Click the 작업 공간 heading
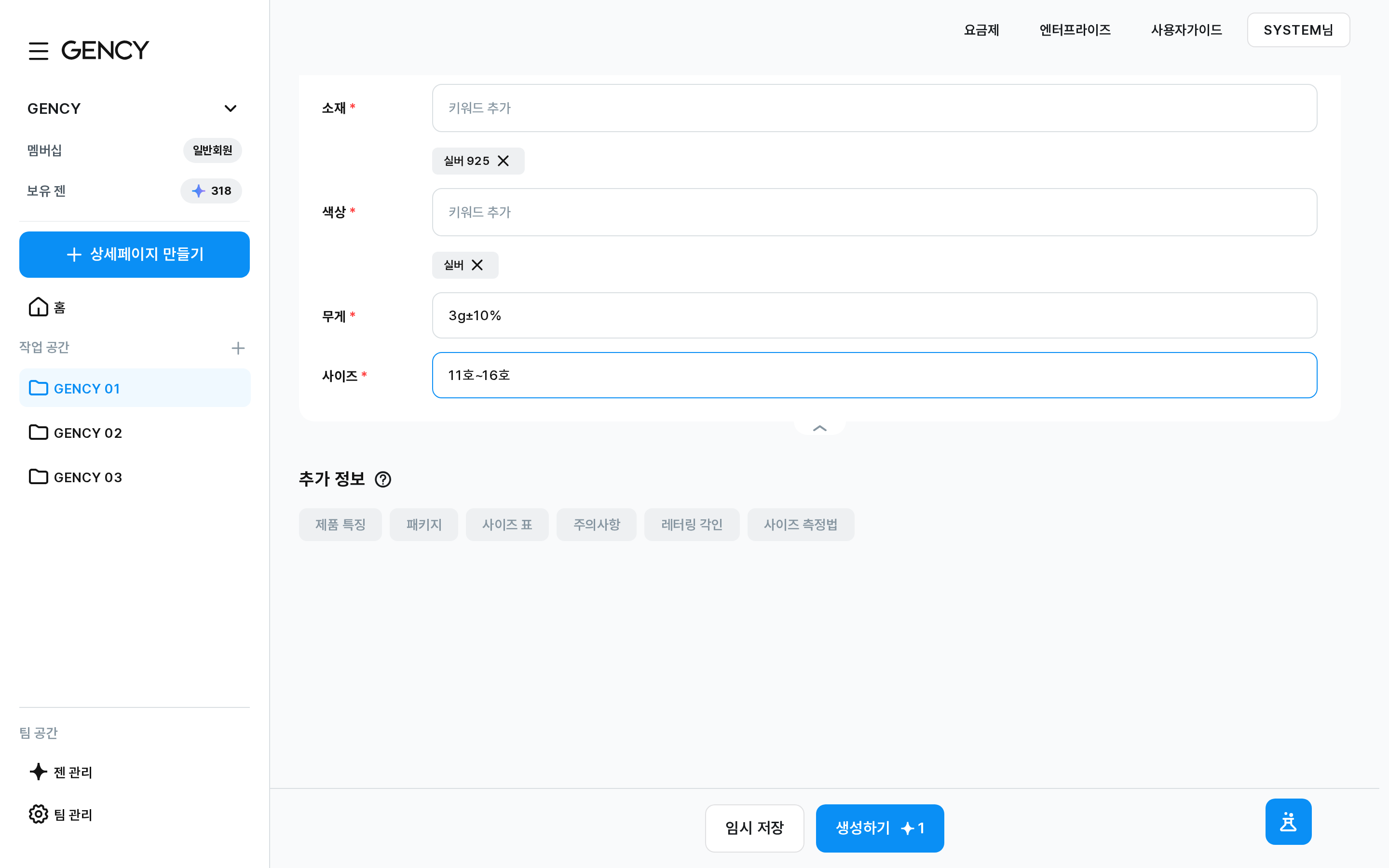 coord(44,347)
